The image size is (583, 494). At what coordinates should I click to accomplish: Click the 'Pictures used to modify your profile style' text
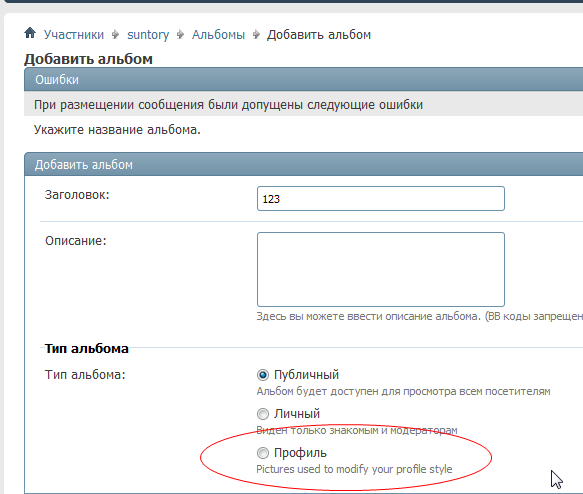coord(354,469)
